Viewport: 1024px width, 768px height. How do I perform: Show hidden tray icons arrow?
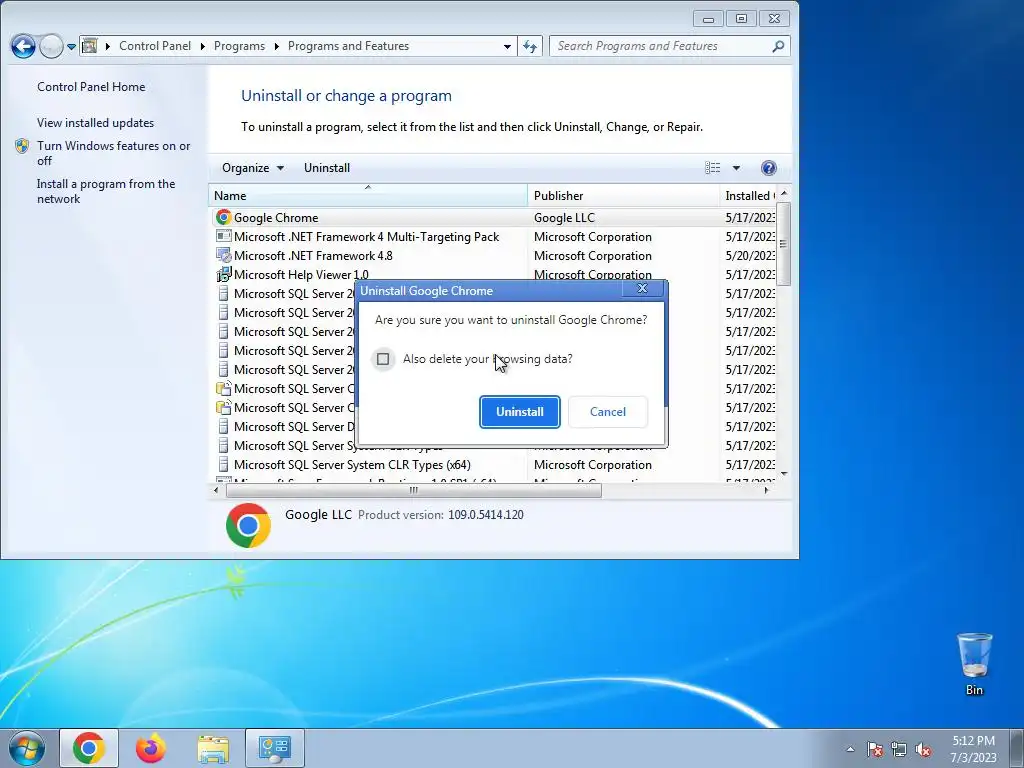(x=850, y=749)
